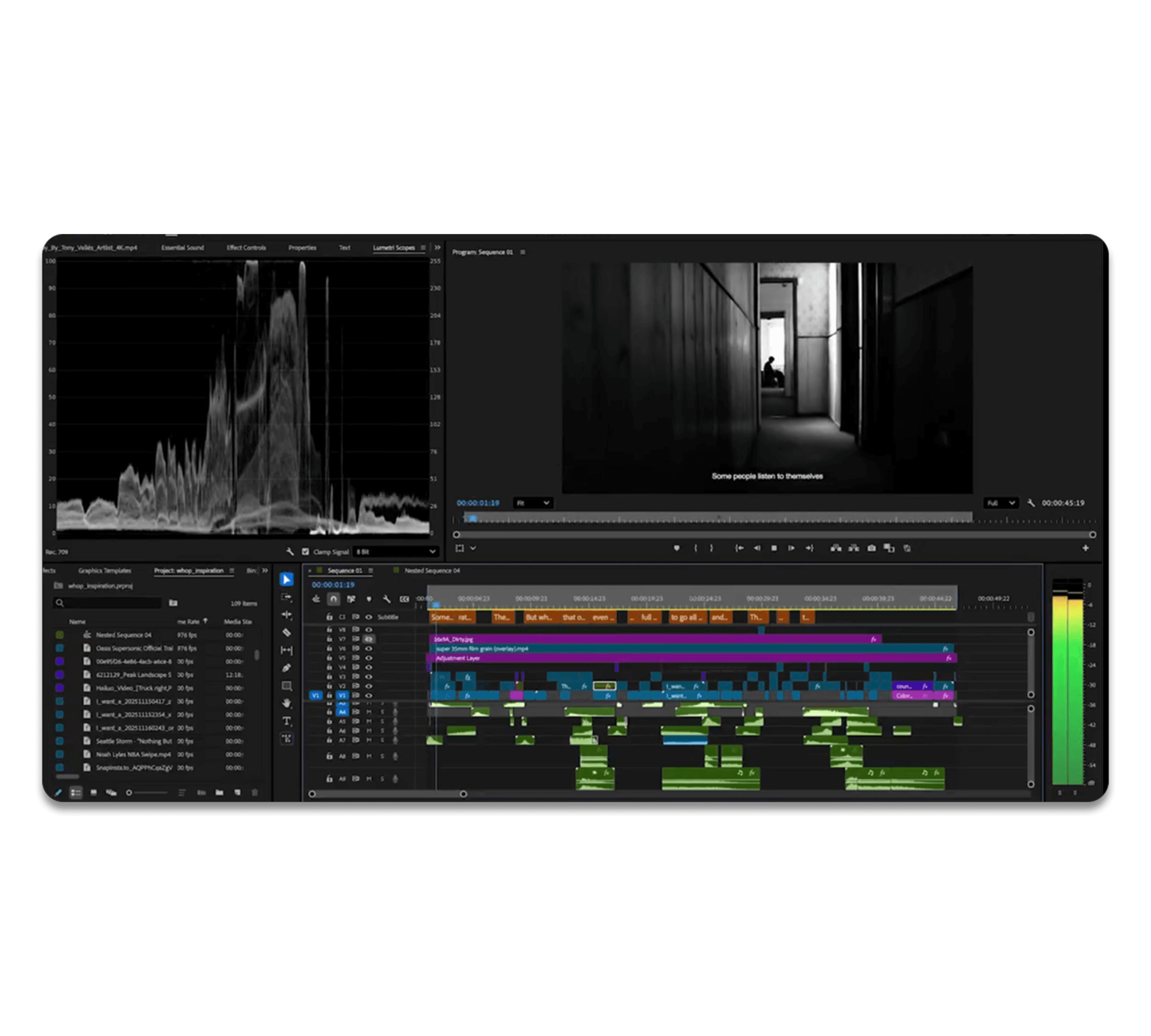Click the Mark In button
Image resolution: width=1151 pixels, height=1036 pixels.
click(x=696, y=548)
